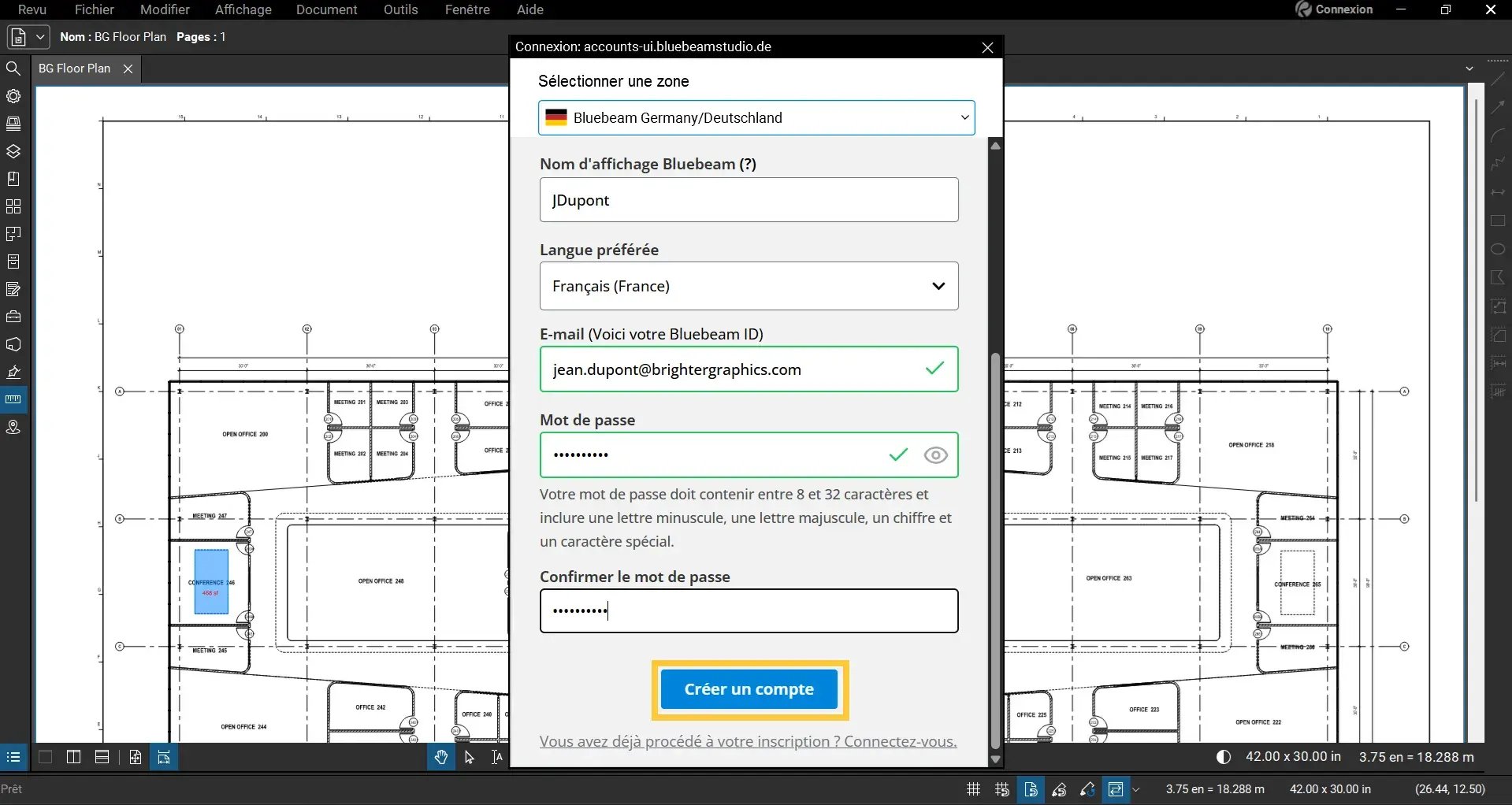
Task: Toggle password visibility eye icon
Action: point(935,455)
